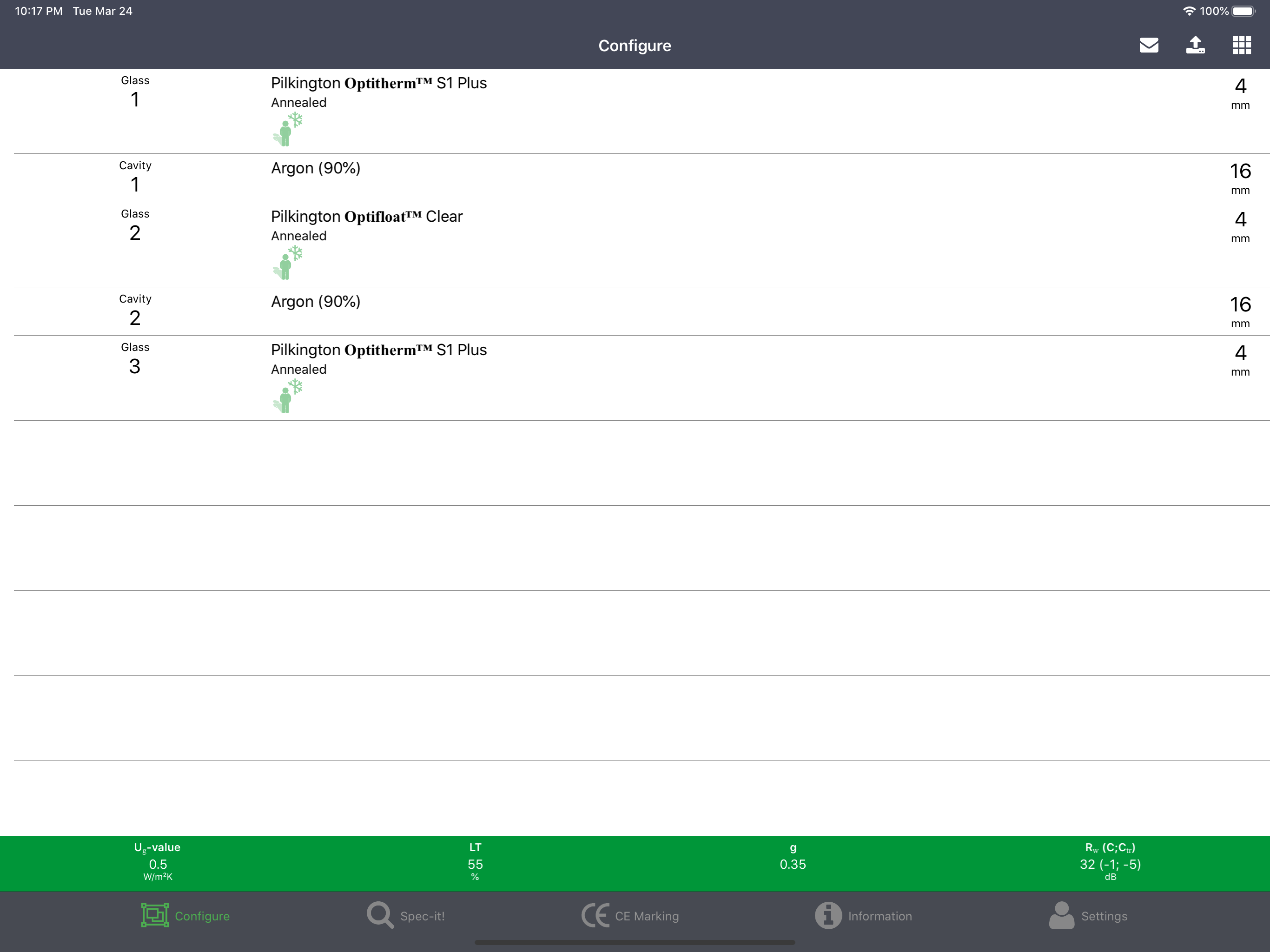Tap the Glass 3 row label

[135, 358]
